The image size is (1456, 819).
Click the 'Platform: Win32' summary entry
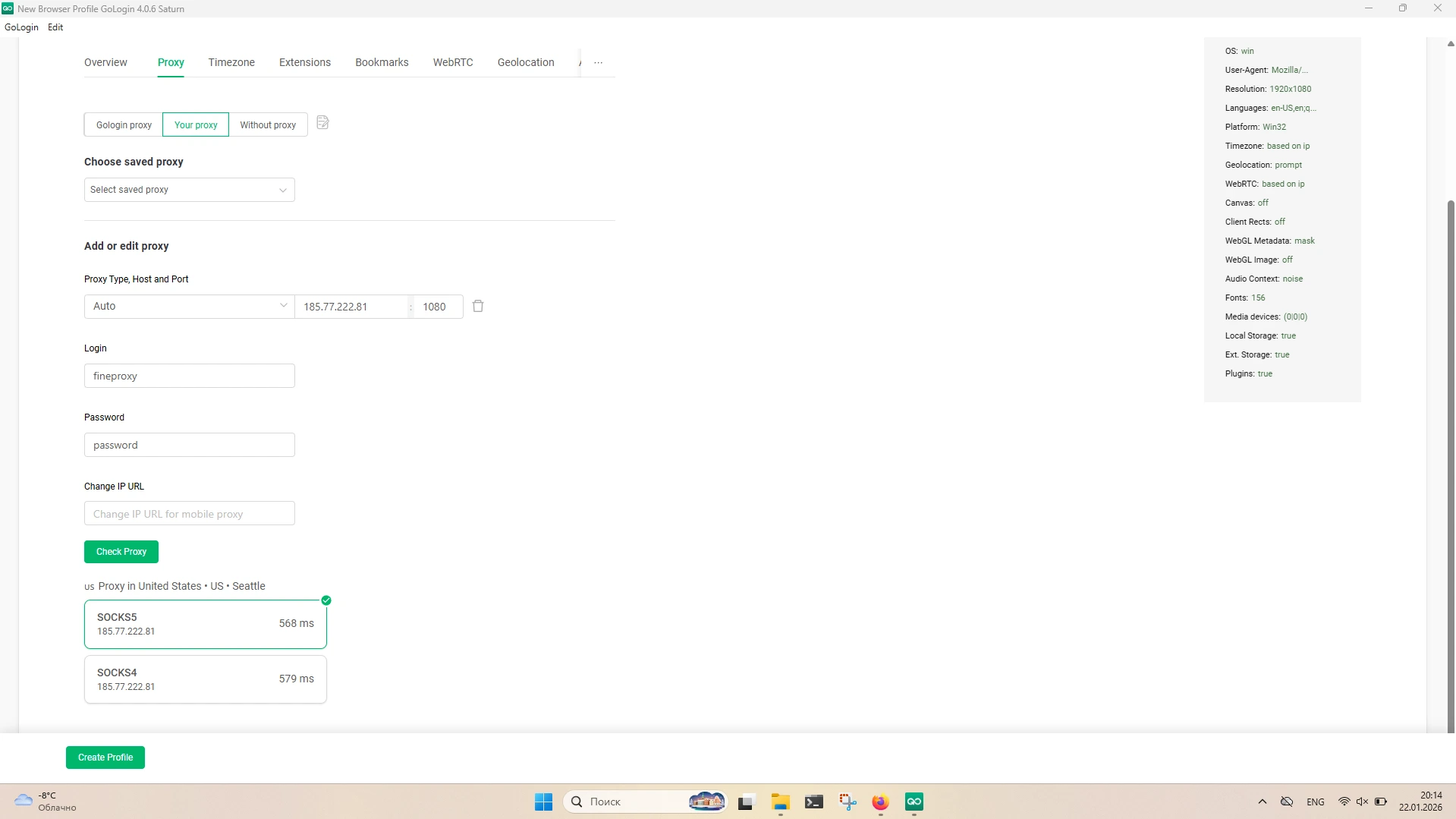[x=1255, y=127]
